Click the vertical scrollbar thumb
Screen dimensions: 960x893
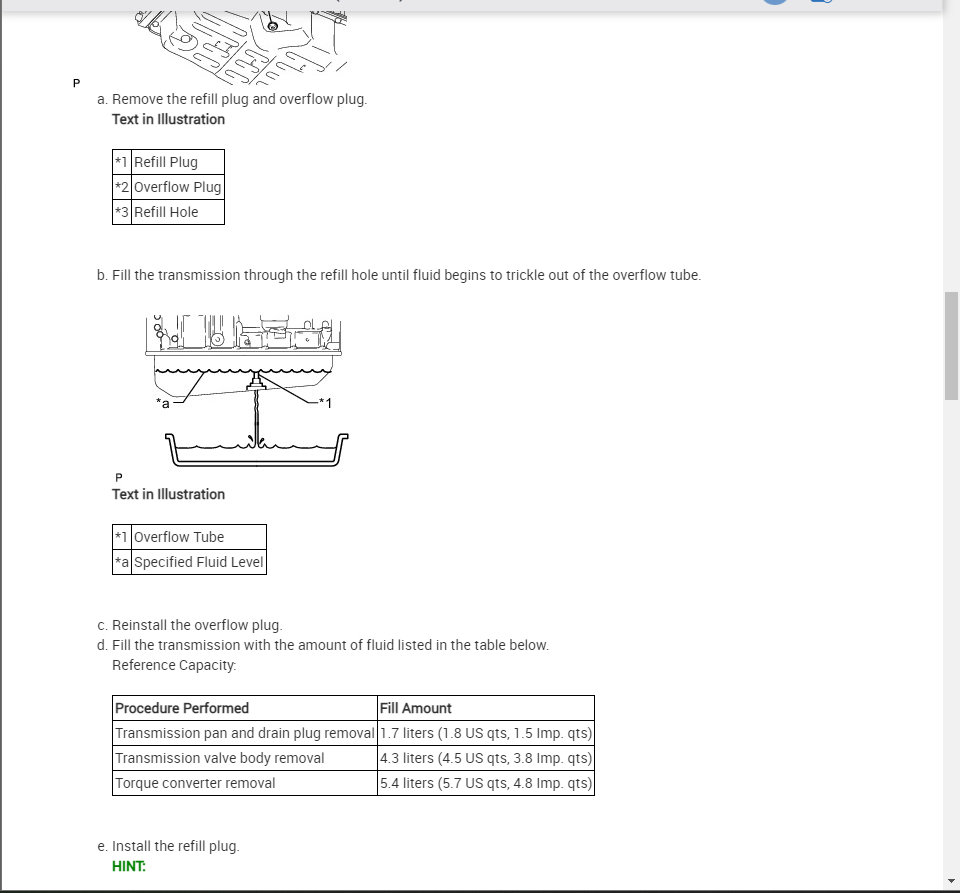coord(951,346)
